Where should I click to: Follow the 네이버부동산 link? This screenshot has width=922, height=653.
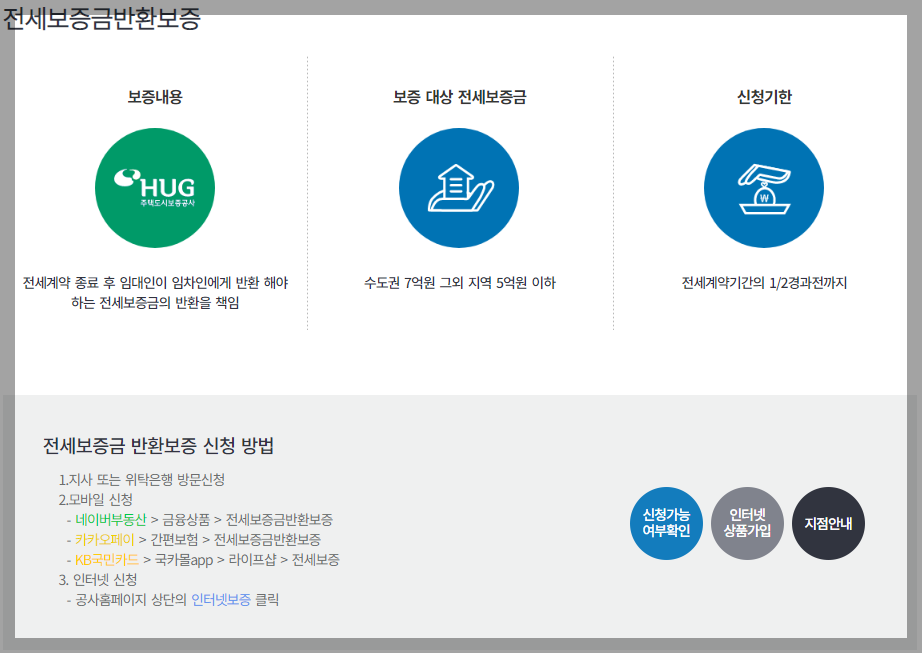[111, 520]
